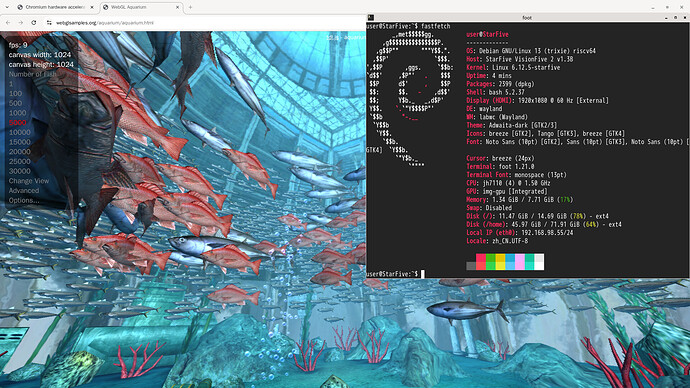
Task: Click the Kernel Linux 6.12.5-starfive line
Action: pyautogui.click(x=513, y=67)
